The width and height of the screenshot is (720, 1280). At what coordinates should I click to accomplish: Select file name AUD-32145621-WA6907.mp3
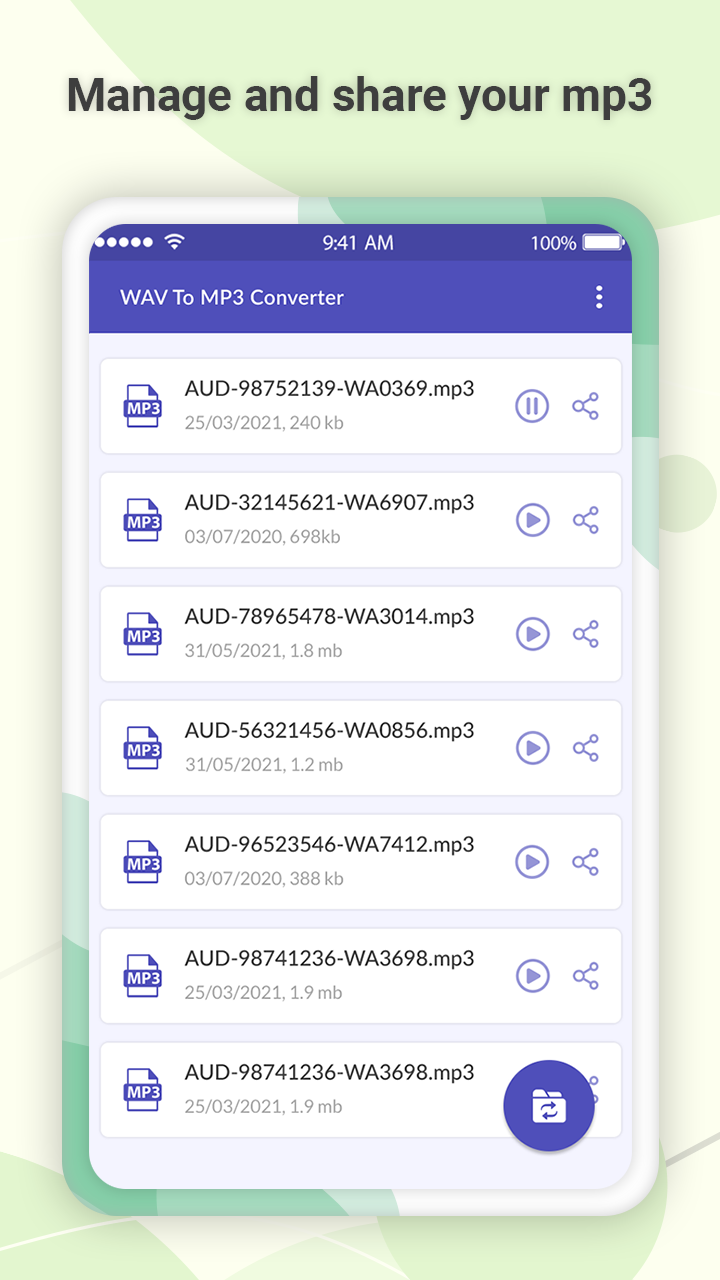point(329,503)
